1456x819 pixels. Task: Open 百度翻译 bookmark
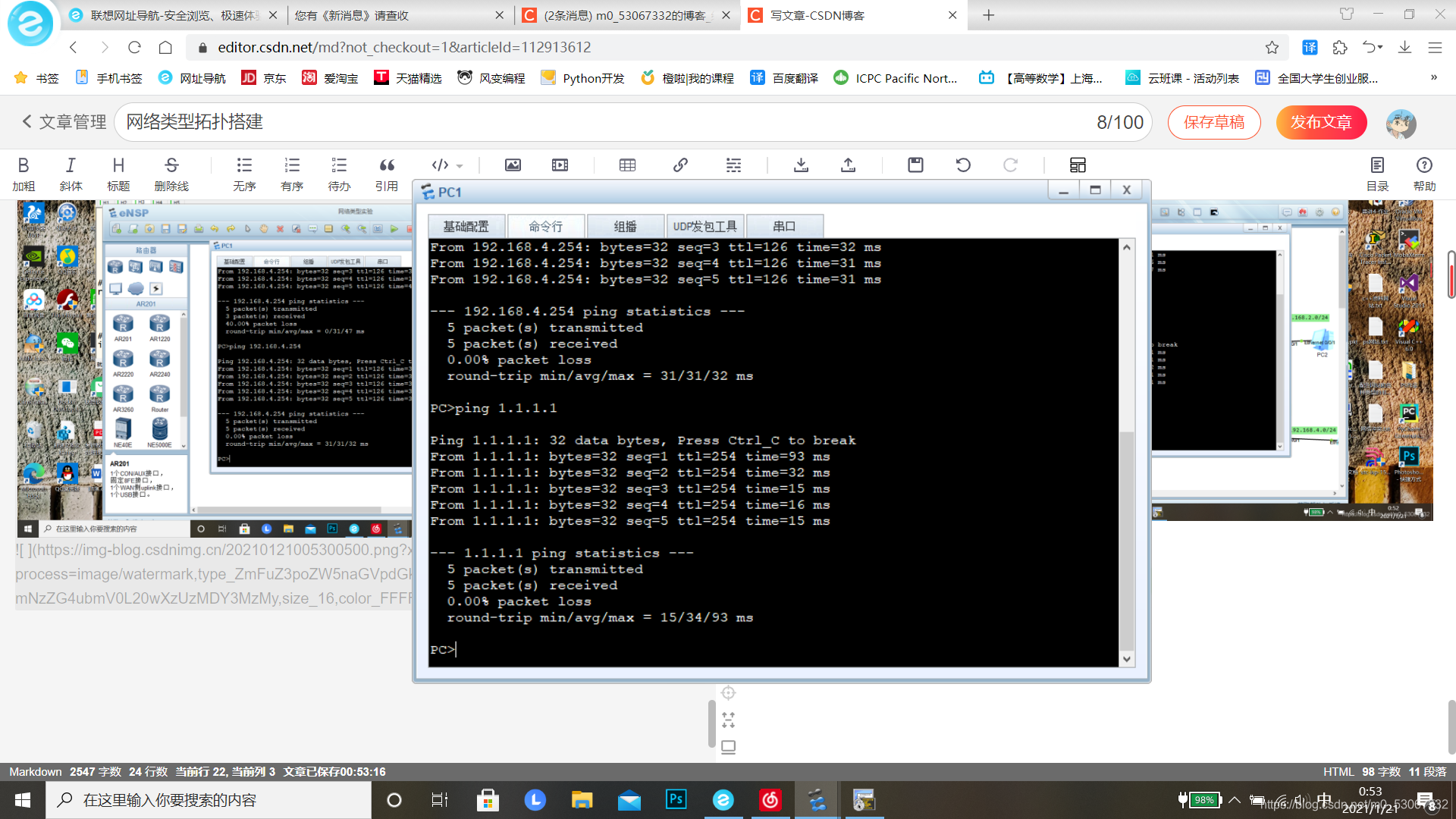click(784, 78)
